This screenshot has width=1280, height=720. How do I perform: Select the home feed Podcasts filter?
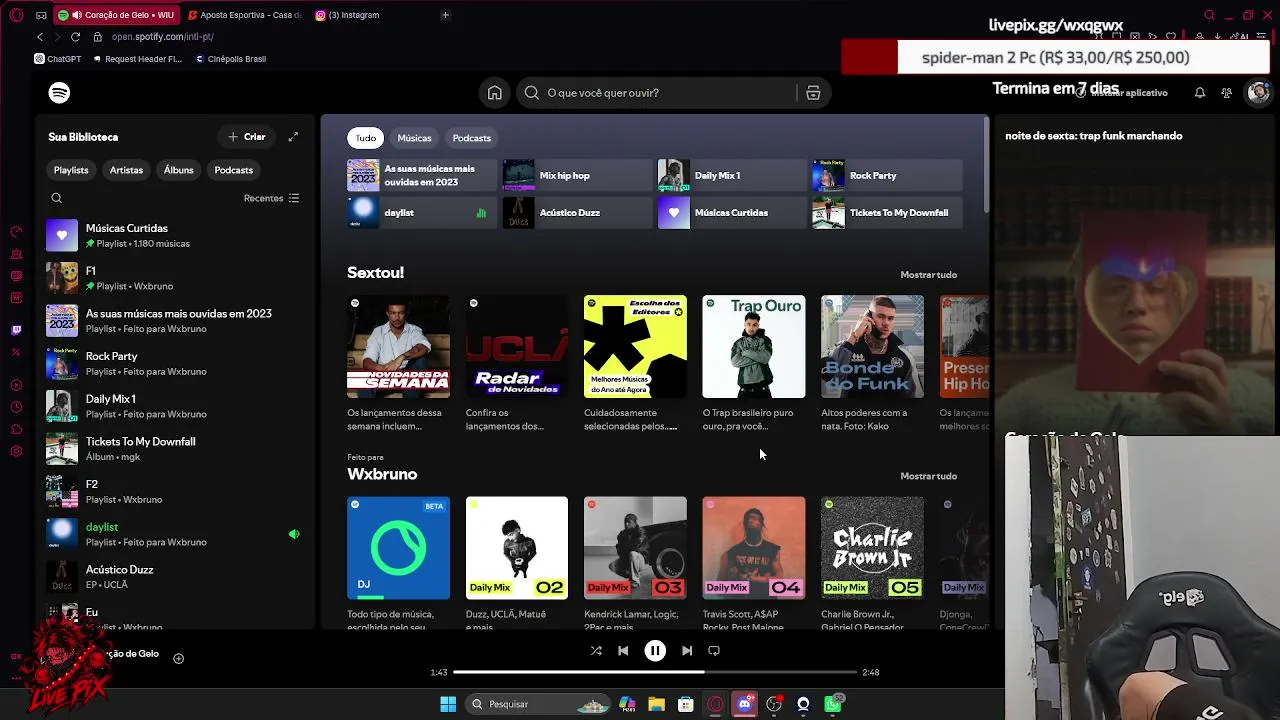(472, 138)
